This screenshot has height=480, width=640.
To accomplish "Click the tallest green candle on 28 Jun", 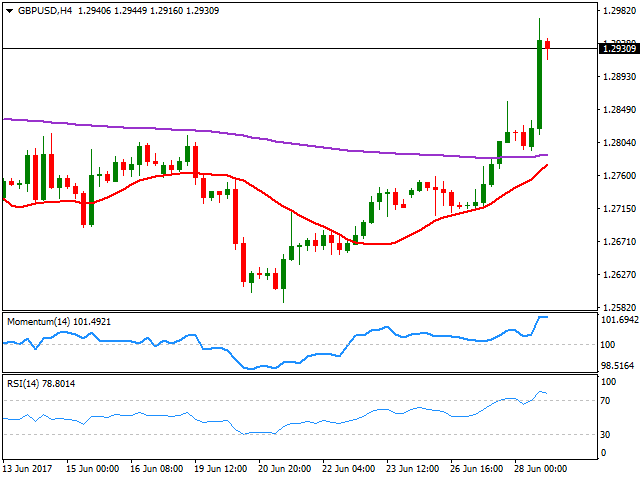I will point(540,84).
